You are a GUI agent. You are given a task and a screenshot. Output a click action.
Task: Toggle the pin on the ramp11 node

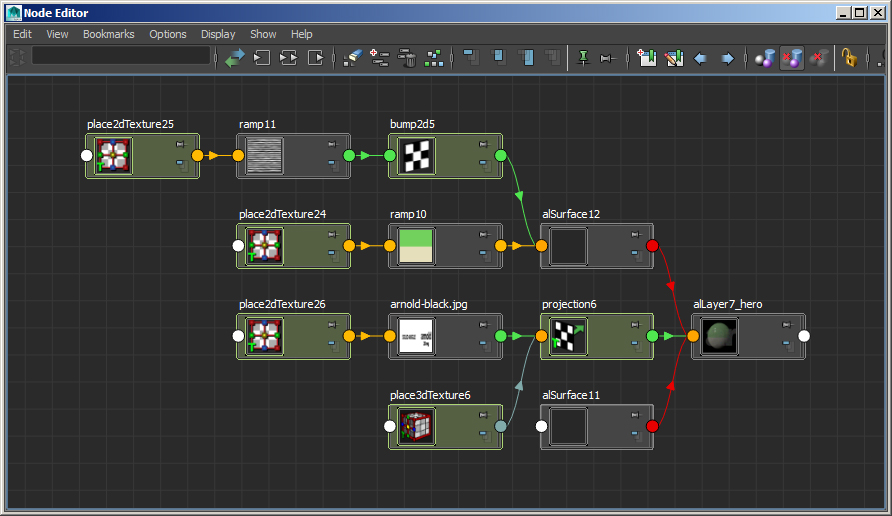coord(331,145)
